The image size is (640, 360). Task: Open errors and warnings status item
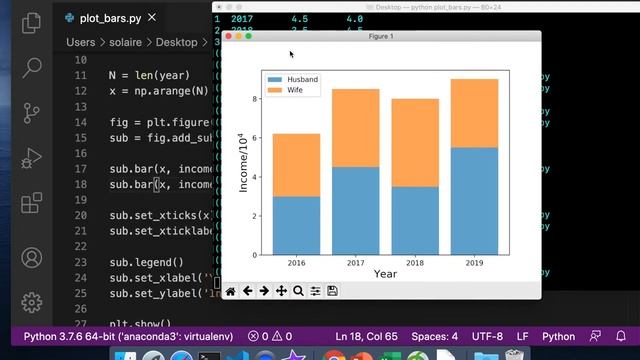tap(270, 336)
